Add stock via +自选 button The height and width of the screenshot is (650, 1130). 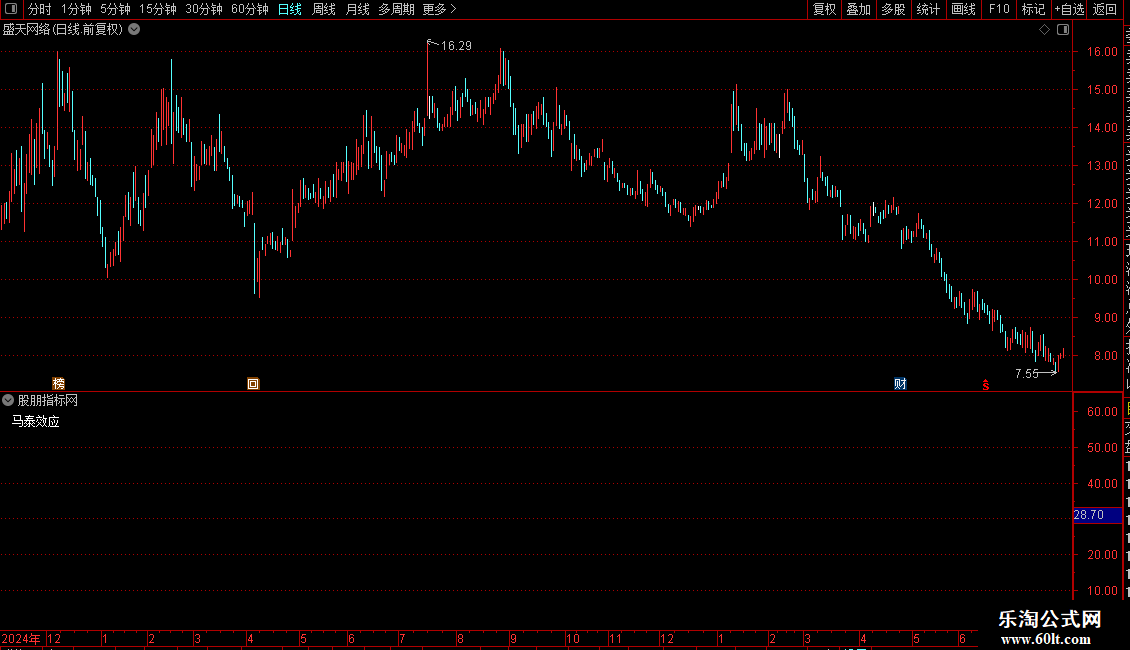point(1069,9)
